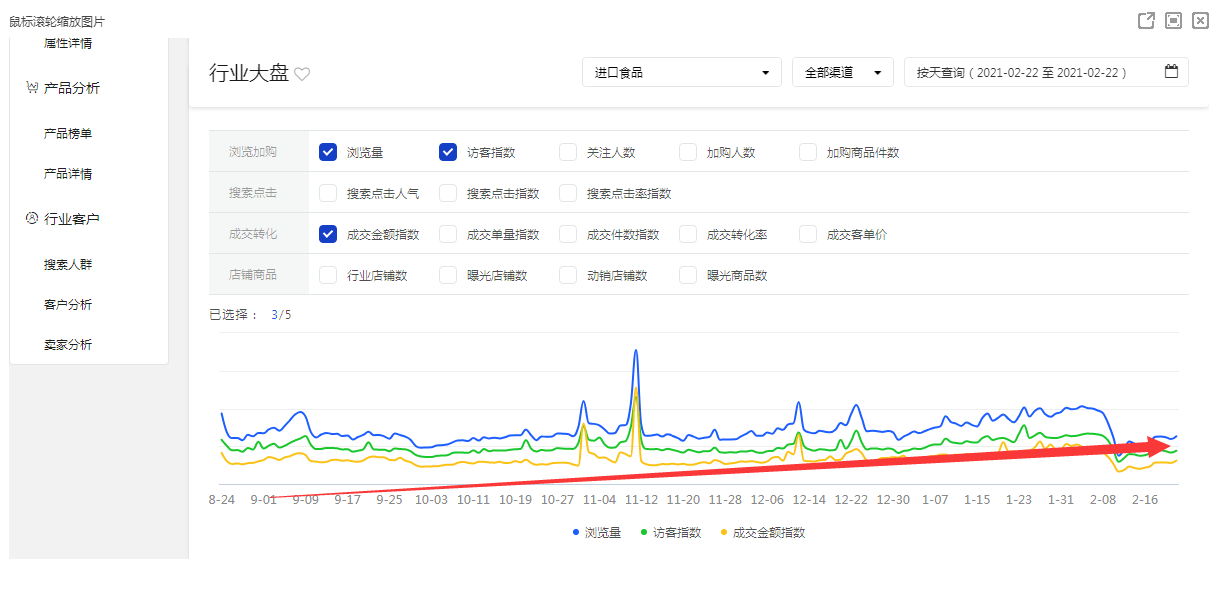Viewport: 1217px width, 597px height.
Task: Click 鼠标滚轮缩放图片 title text
Action: [57, 21]
